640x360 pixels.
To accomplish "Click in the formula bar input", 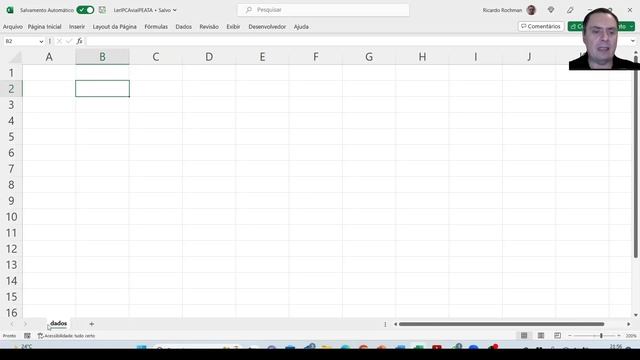I will pyautogui.click(x=357, y=41).
